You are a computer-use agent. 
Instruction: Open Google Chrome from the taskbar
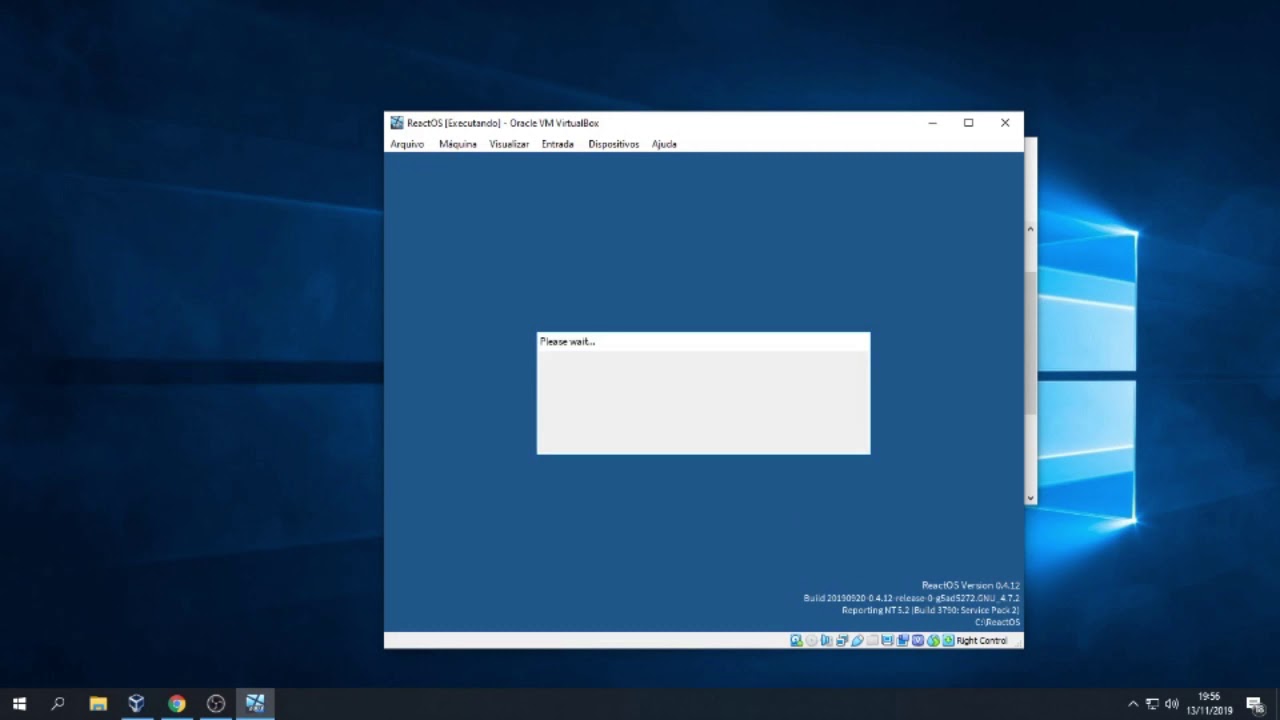click(x=176, y=704)
